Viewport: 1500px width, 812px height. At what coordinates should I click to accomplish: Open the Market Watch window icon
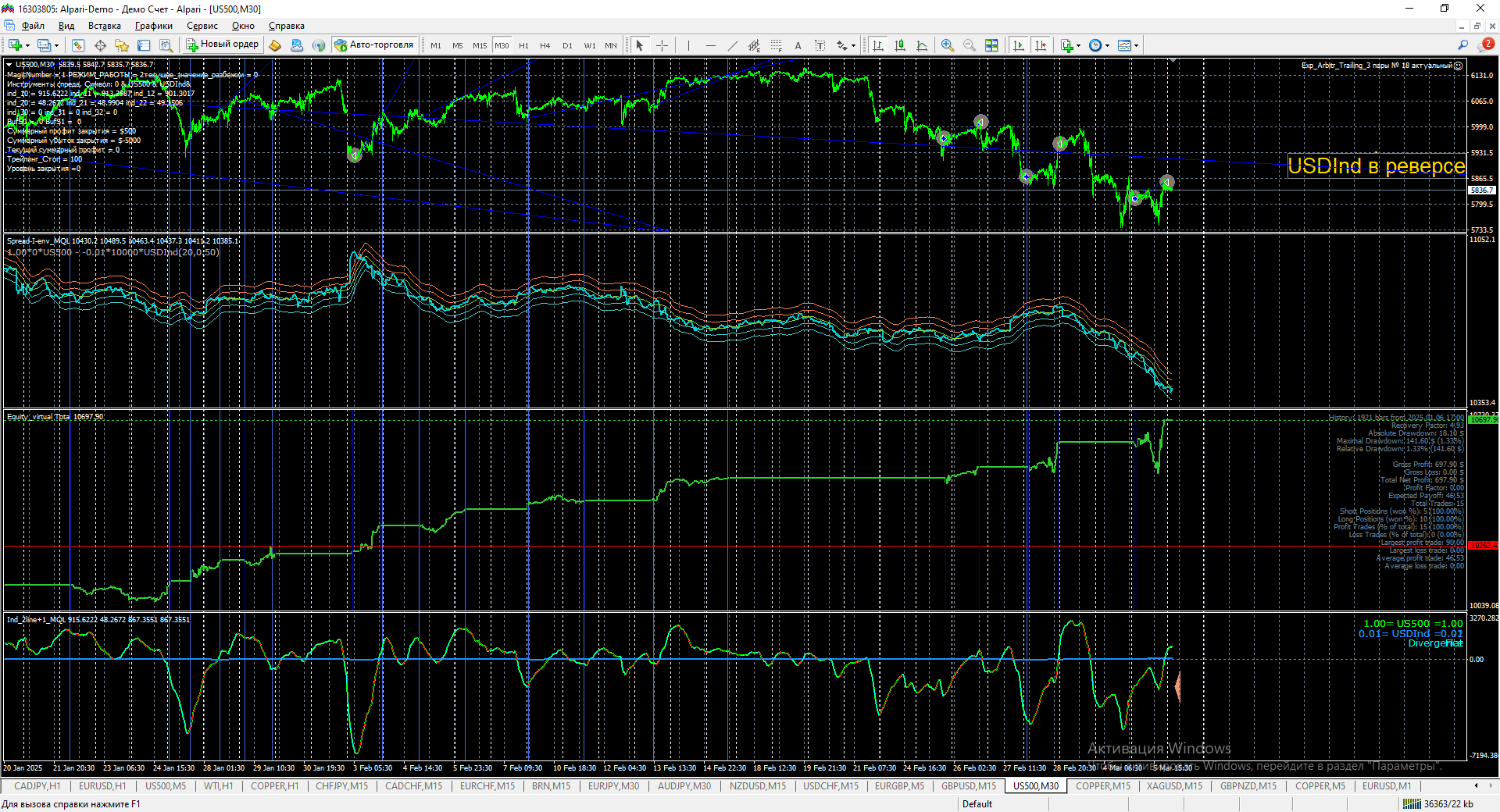(x=77, y=45)
